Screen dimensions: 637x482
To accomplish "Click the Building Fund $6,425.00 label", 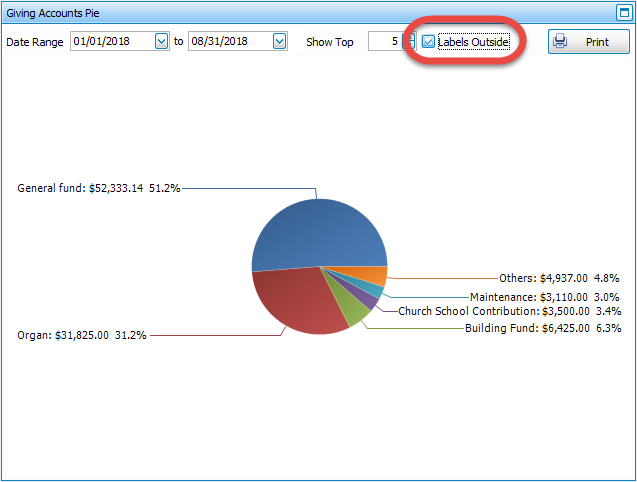I will tap(543, 328).
